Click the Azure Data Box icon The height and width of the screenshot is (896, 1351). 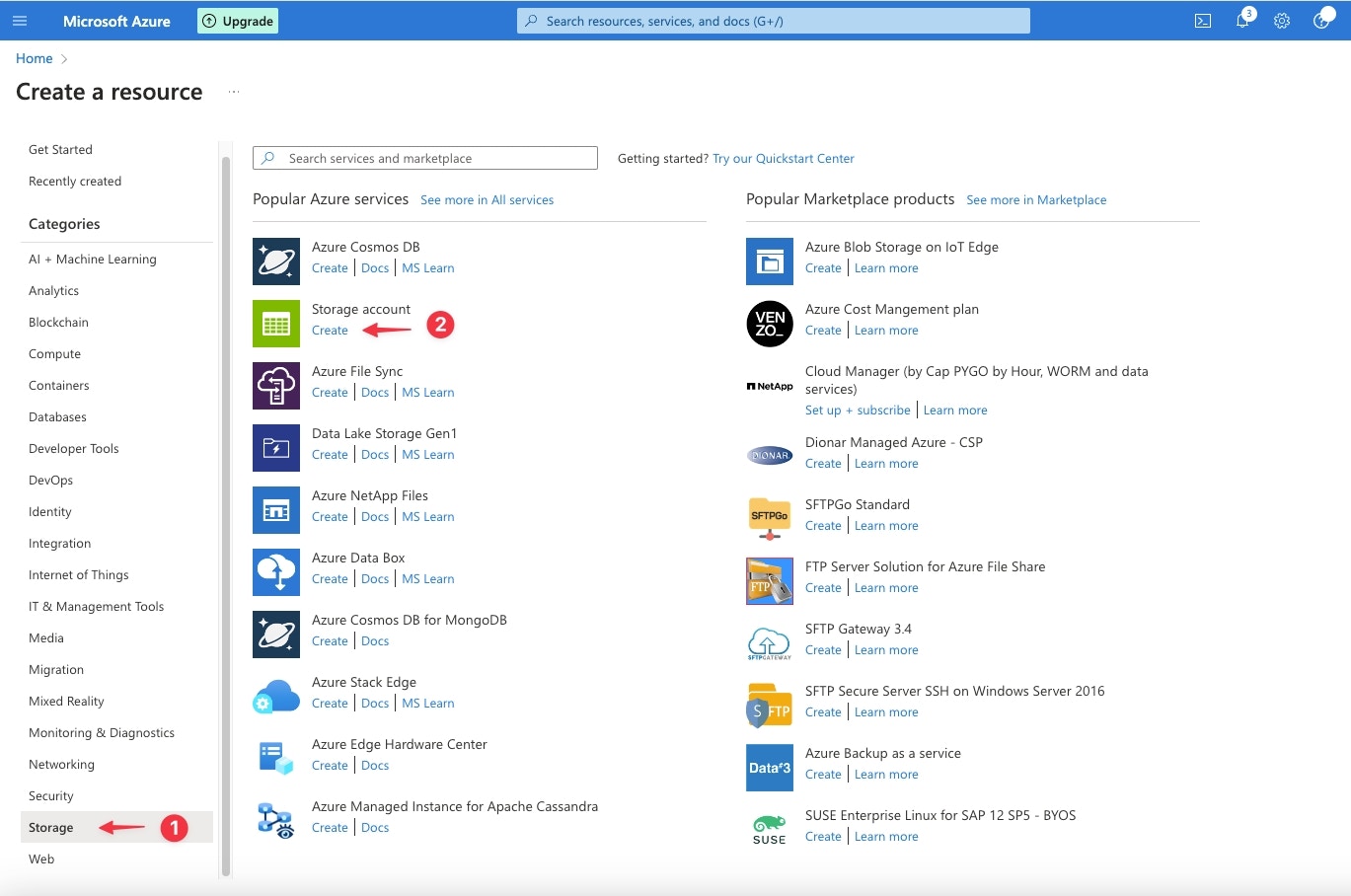(x=276, y=572)
